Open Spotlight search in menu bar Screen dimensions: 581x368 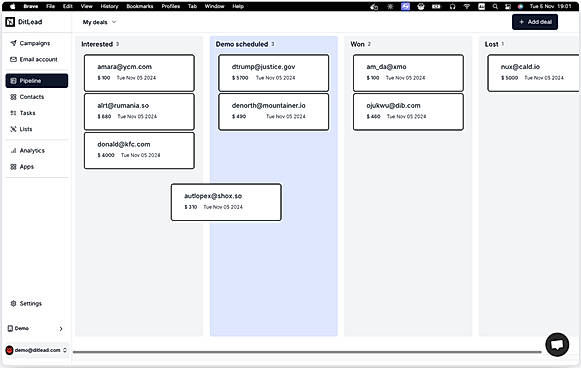[x=495, y=6]
